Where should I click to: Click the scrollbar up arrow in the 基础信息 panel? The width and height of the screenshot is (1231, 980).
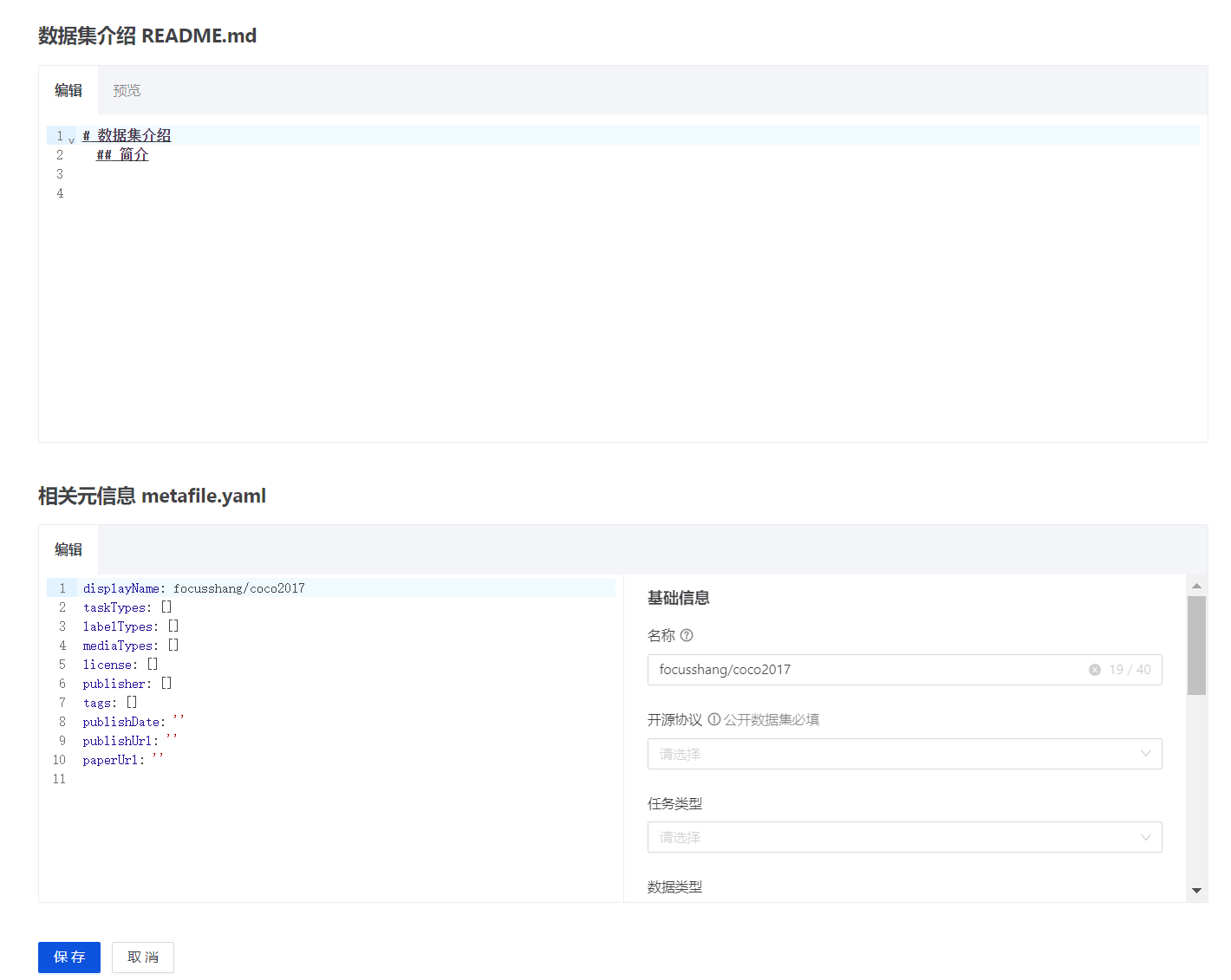(1196, 586)
